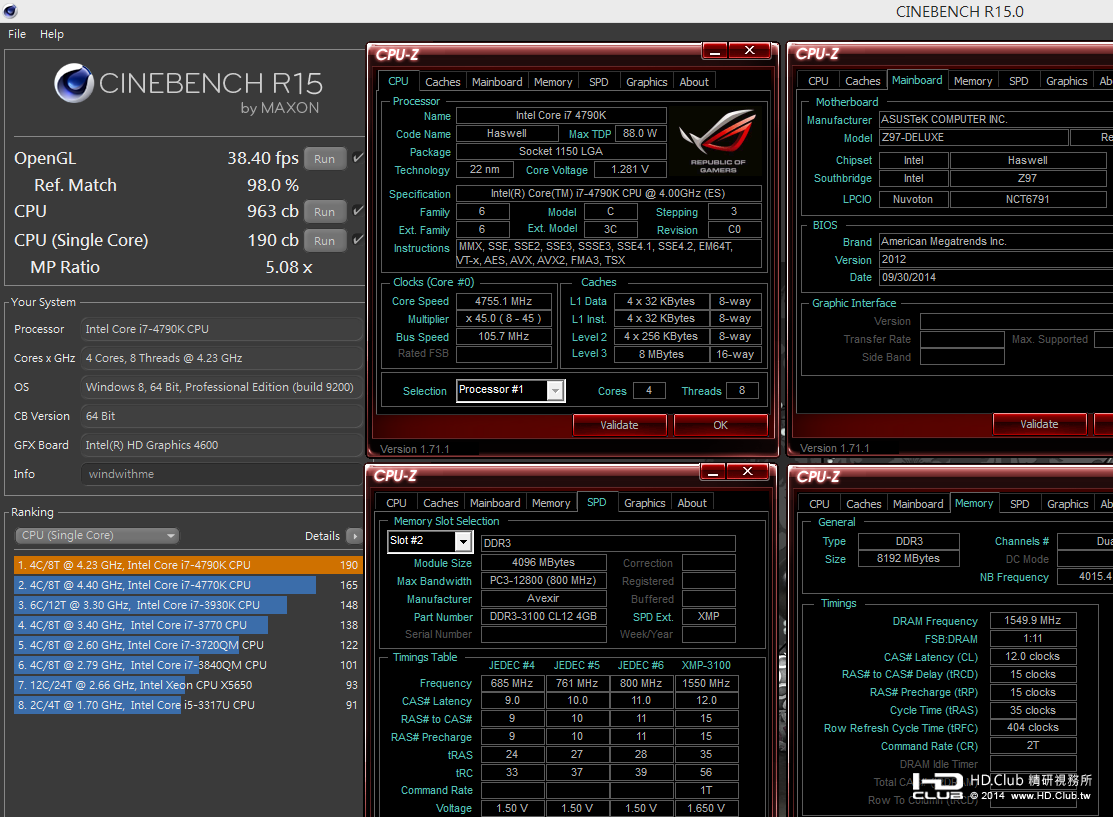Open SPD tab in top-left CPU-Z window

click(598, 82)
